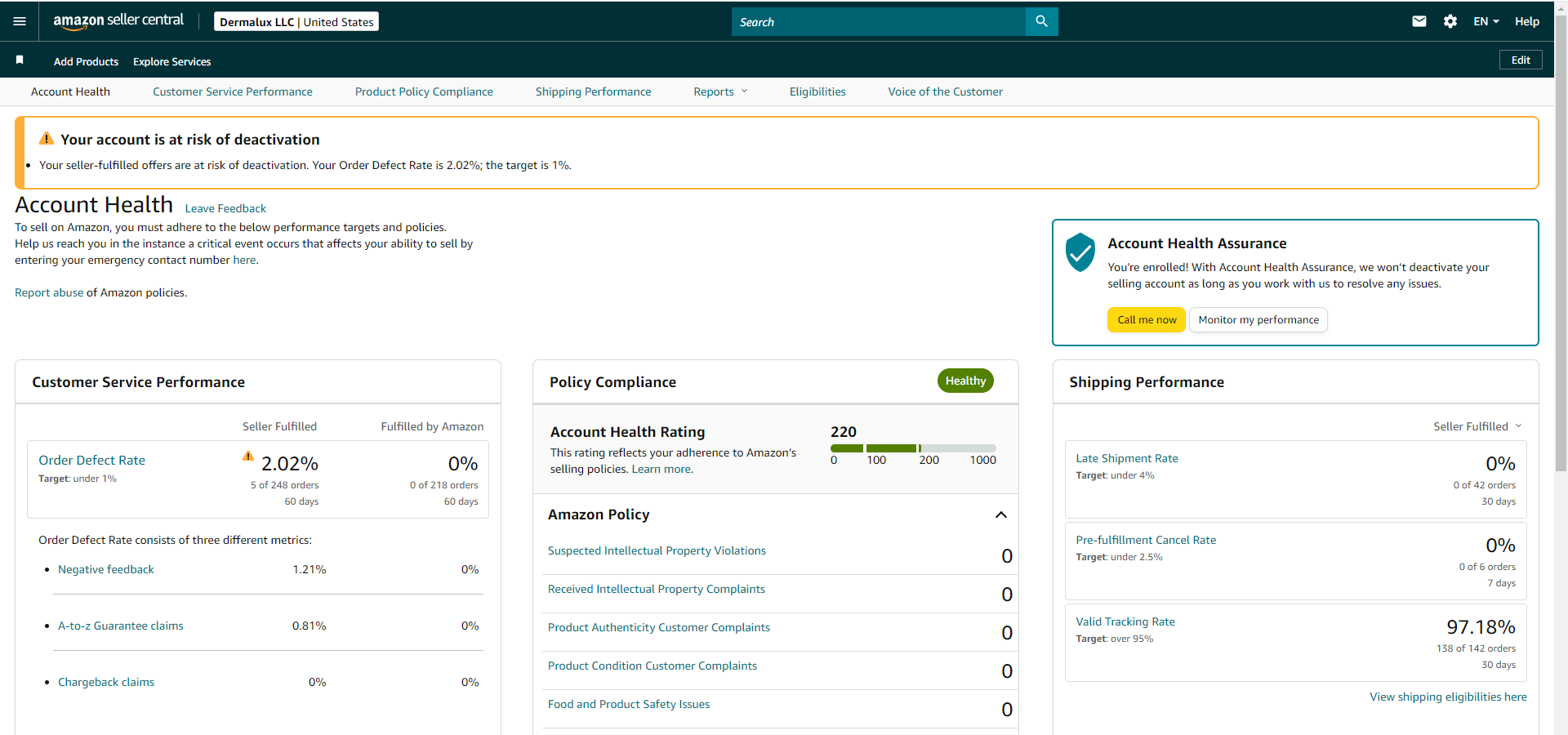The image size is (1568, 735).
Task: Click the search magnifier button
Action: tap(1041, 21)
